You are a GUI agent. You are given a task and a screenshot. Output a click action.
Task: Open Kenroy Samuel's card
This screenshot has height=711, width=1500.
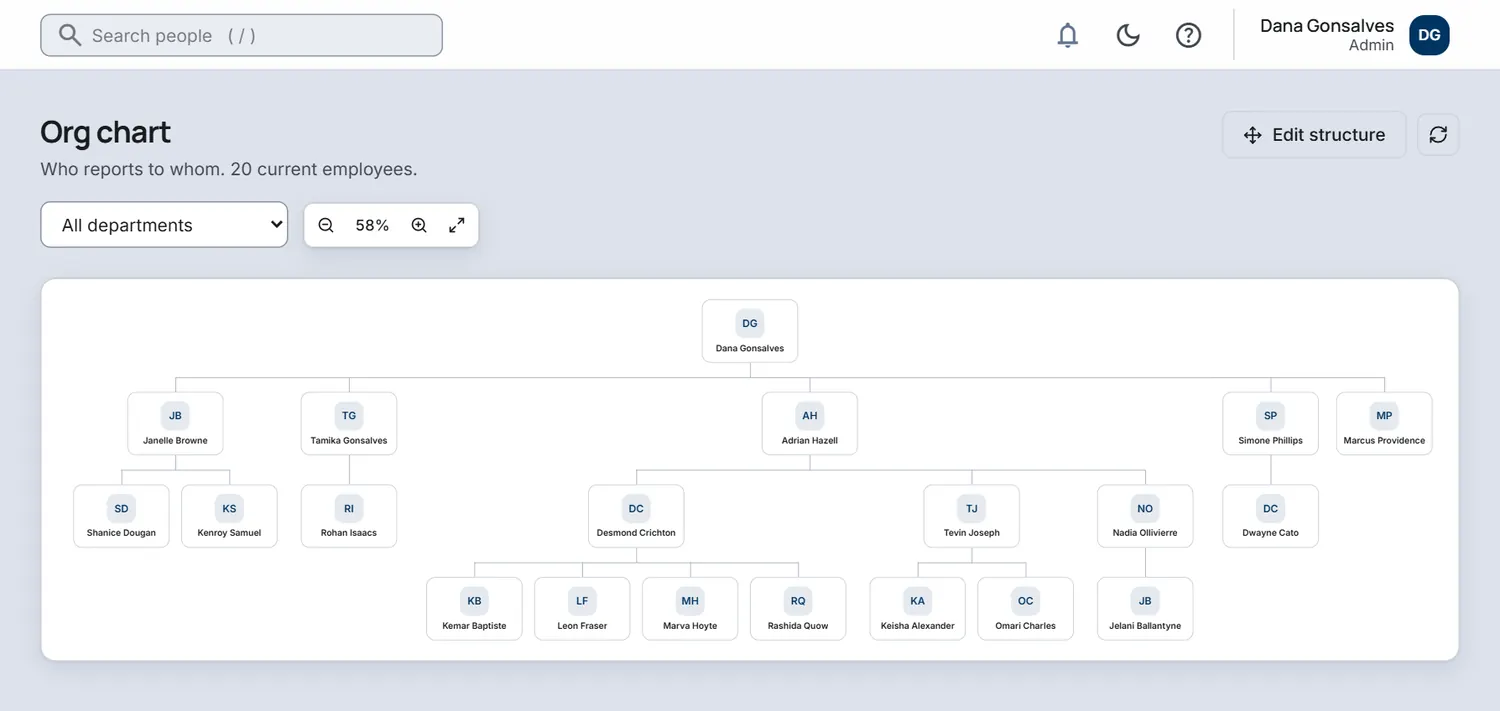[229, 516]
